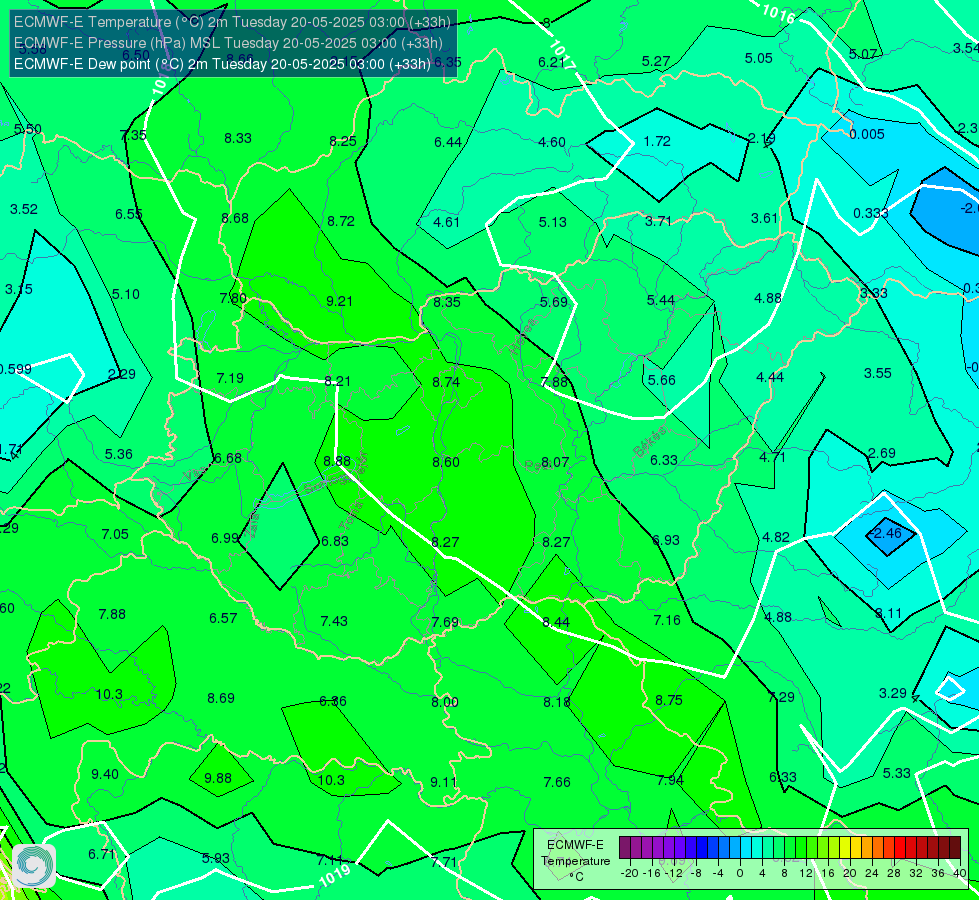Click the 8.75 dew point value
Image resolution: width=979 pixels, height=900 pixels.
pos(669,700)
